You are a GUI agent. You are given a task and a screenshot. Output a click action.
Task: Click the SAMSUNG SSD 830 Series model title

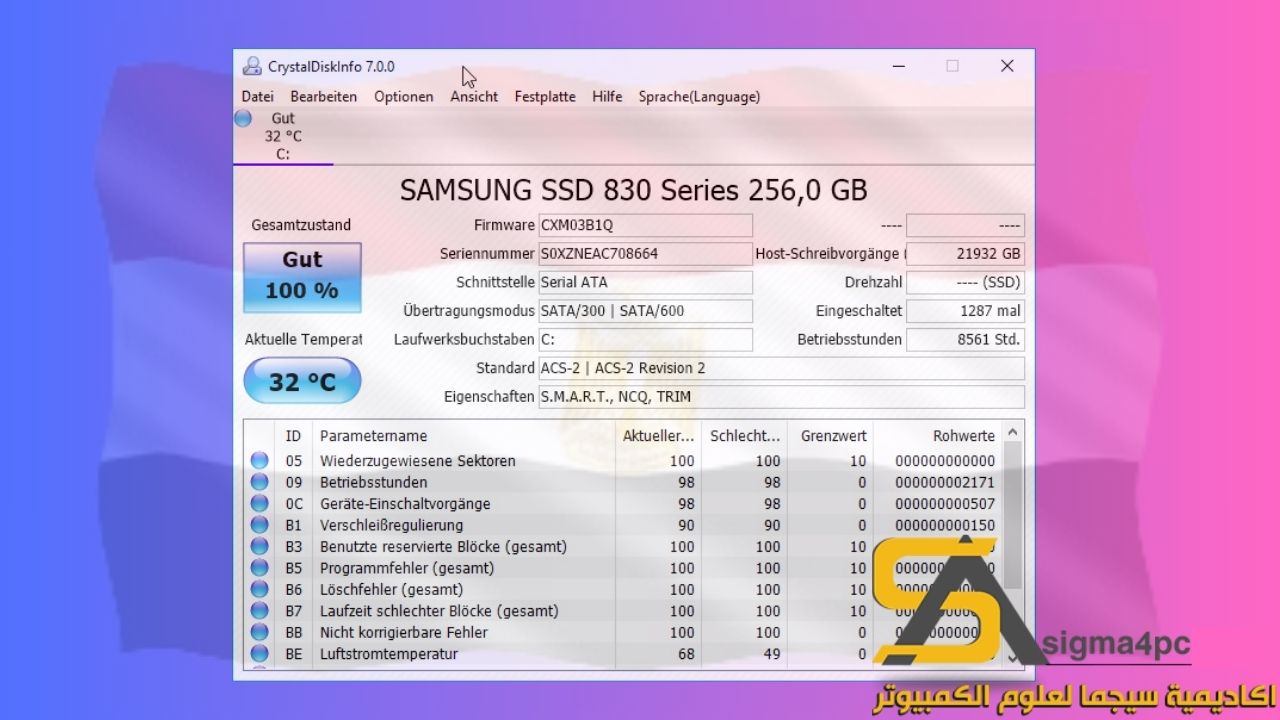633,190
